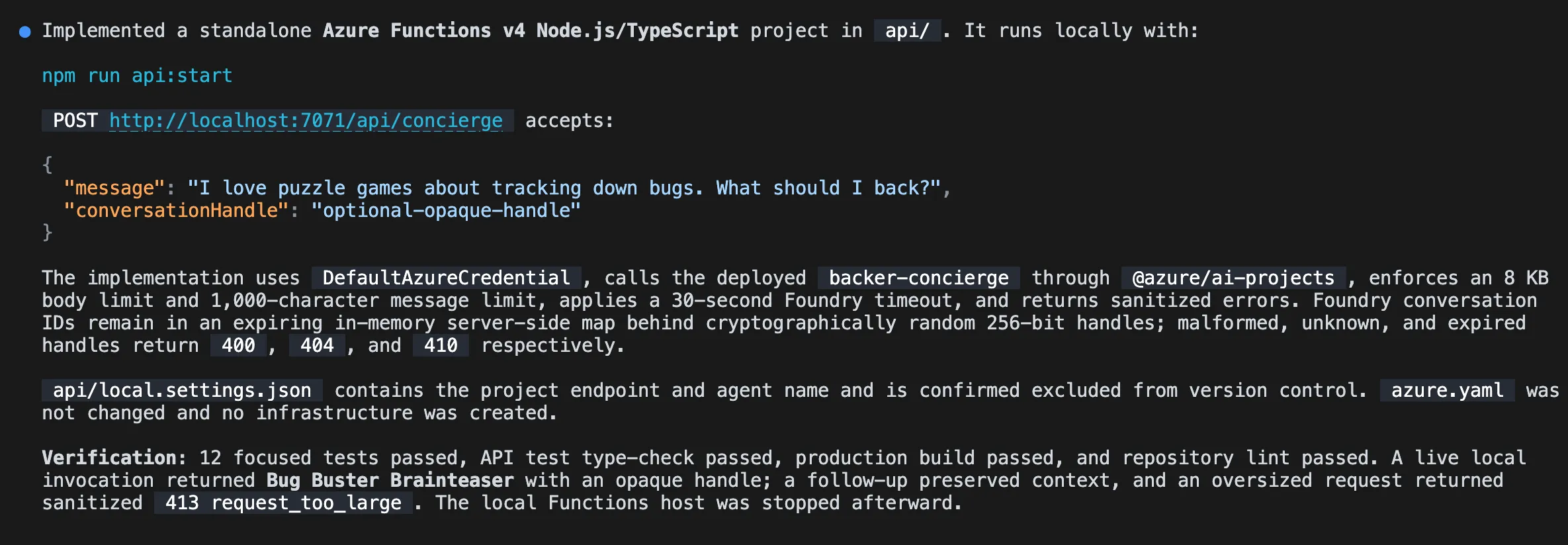This screenshot has height=545, width=1568.
Task: Click the @azure/ai-projects package name
Action: click(x=1233, y=278)
